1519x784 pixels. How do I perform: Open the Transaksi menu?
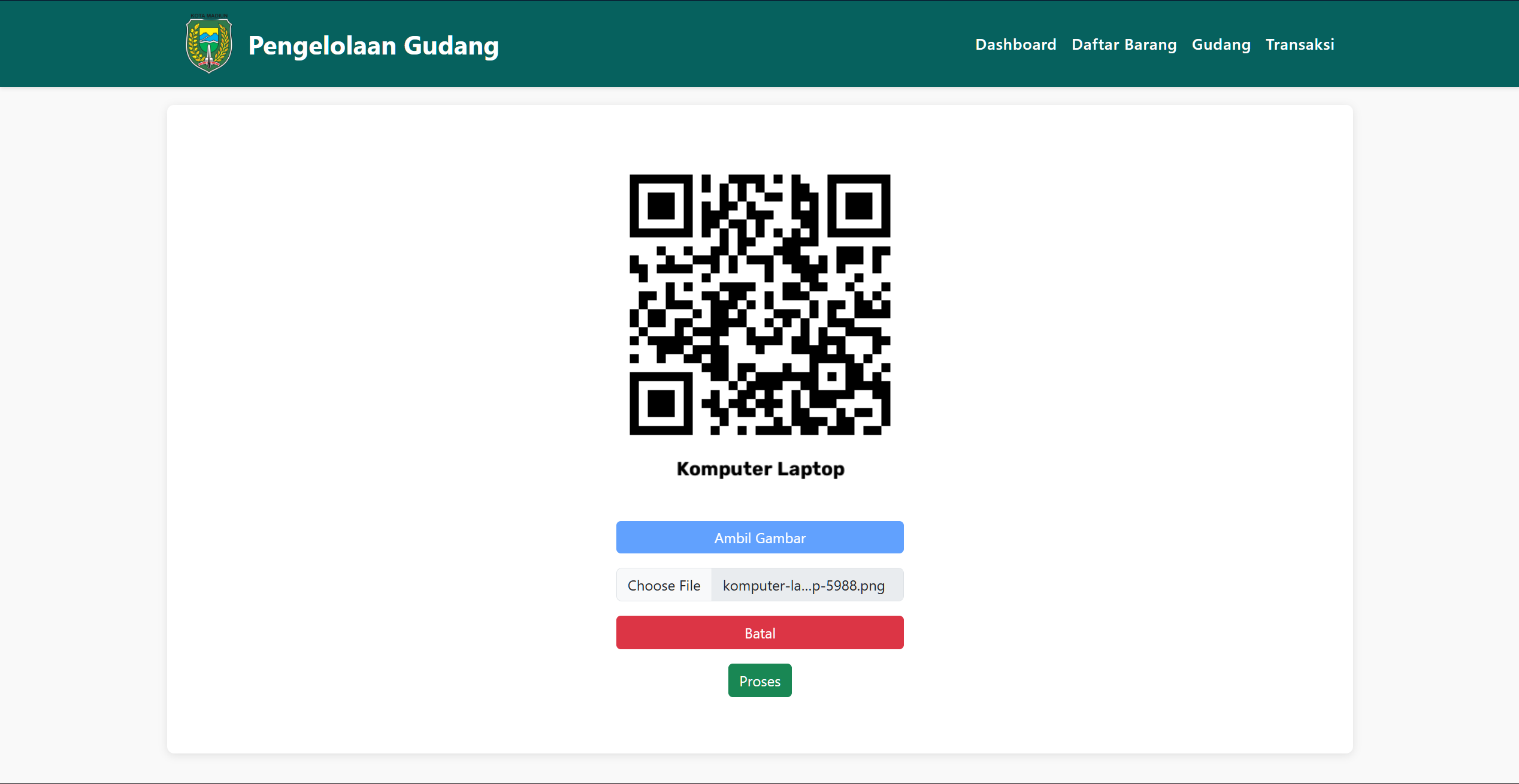tap(1300, 44)
